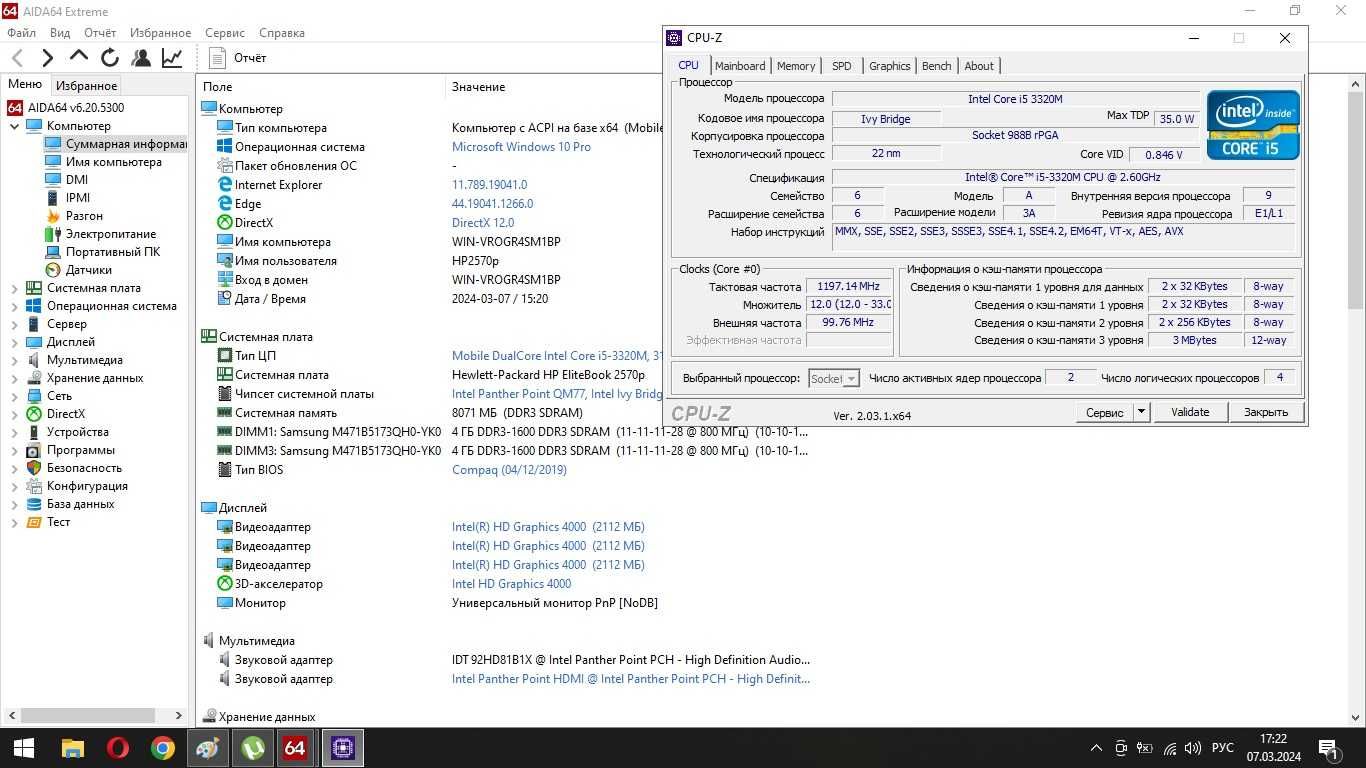
Task: Switch to the Graphics tab in CPU-Z
Action: pyautogui.click(x=889, y=66)
